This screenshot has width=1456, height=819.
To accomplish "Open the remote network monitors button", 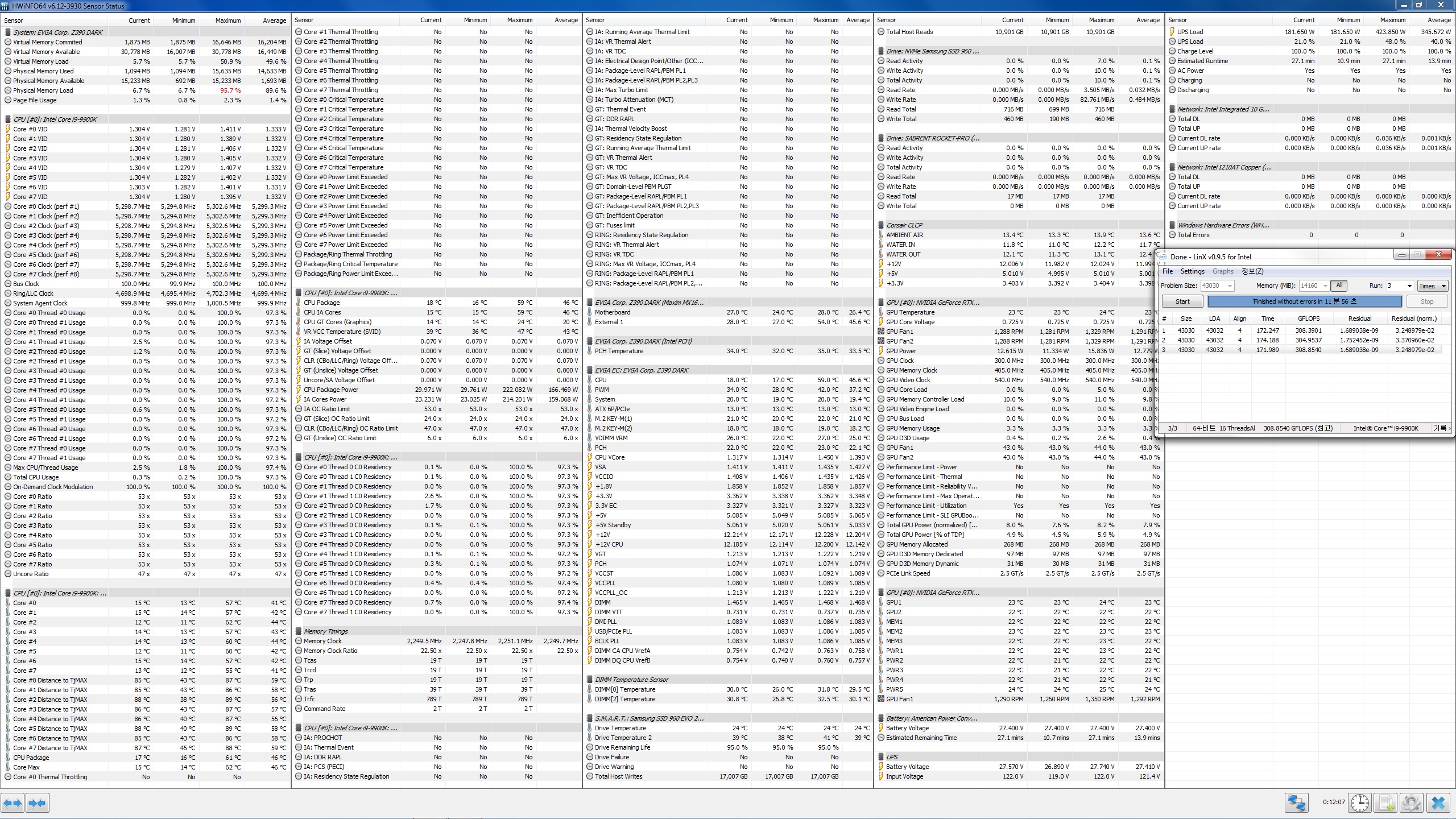I will pyautogui.click(x=1297, y=803).
